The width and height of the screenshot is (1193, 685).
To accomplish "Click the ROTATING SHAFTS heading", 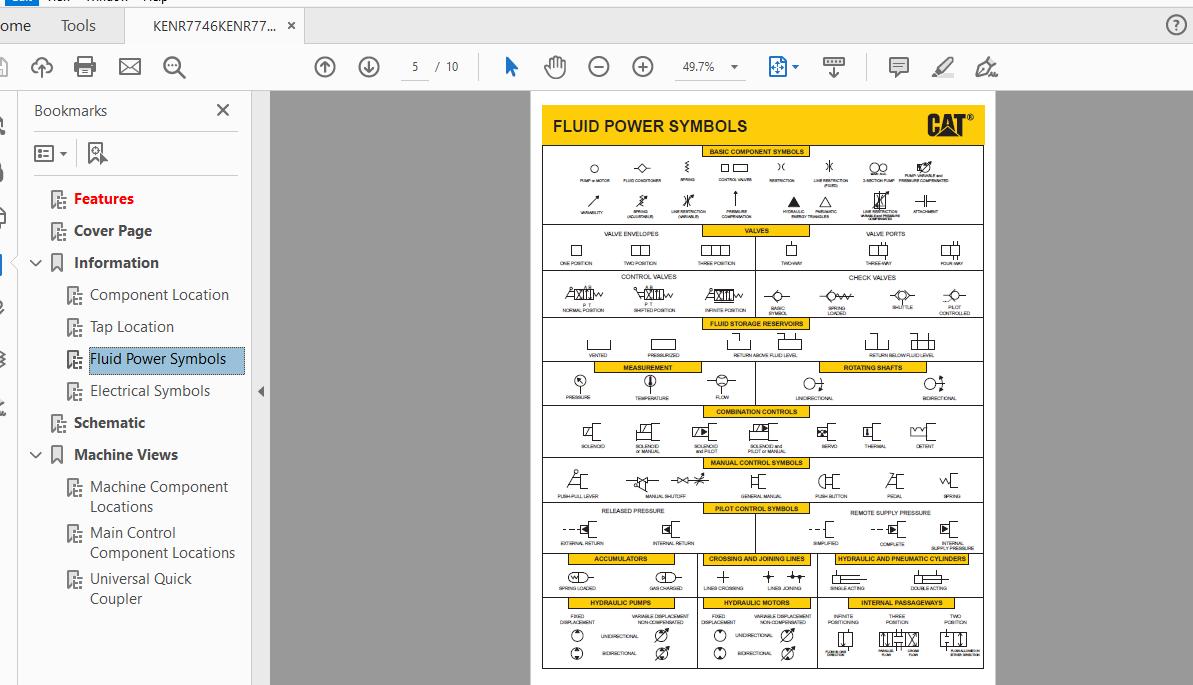I will pyautogui.click(x=873, y=368).
